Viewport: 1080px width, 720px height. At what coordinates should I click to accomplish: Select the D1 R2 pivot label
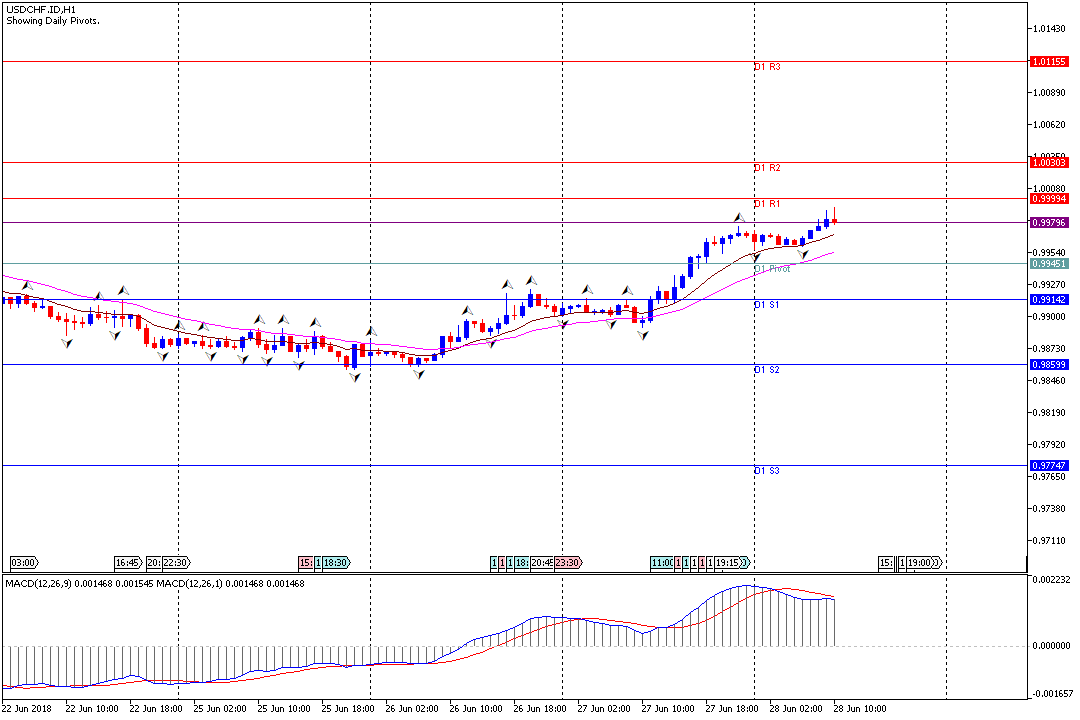767,168
